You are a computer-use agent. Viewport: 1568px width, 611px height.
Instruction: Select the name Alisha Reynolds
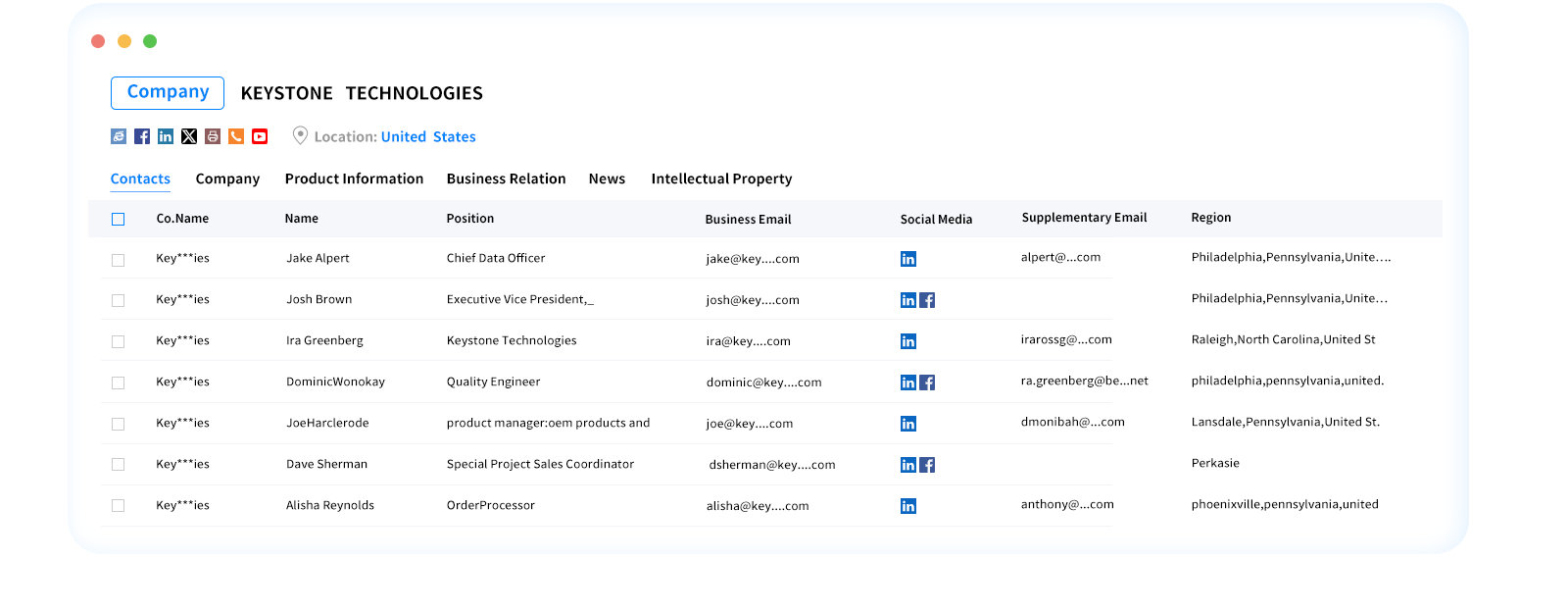(x=330, y=506)
